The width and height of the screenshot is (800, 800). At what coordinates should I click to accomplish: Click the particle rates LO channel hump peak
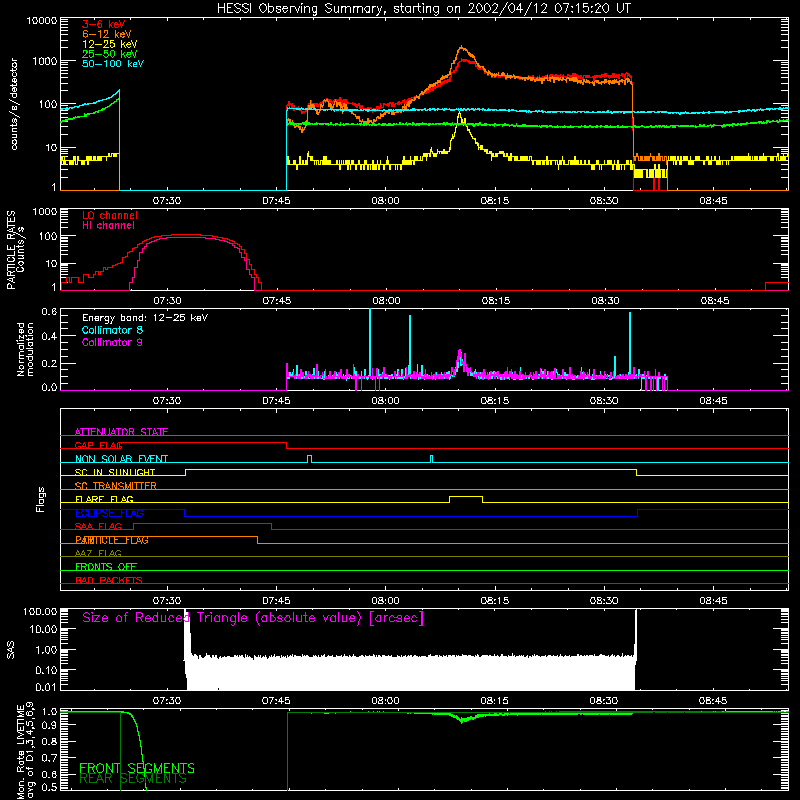[186, 235]
